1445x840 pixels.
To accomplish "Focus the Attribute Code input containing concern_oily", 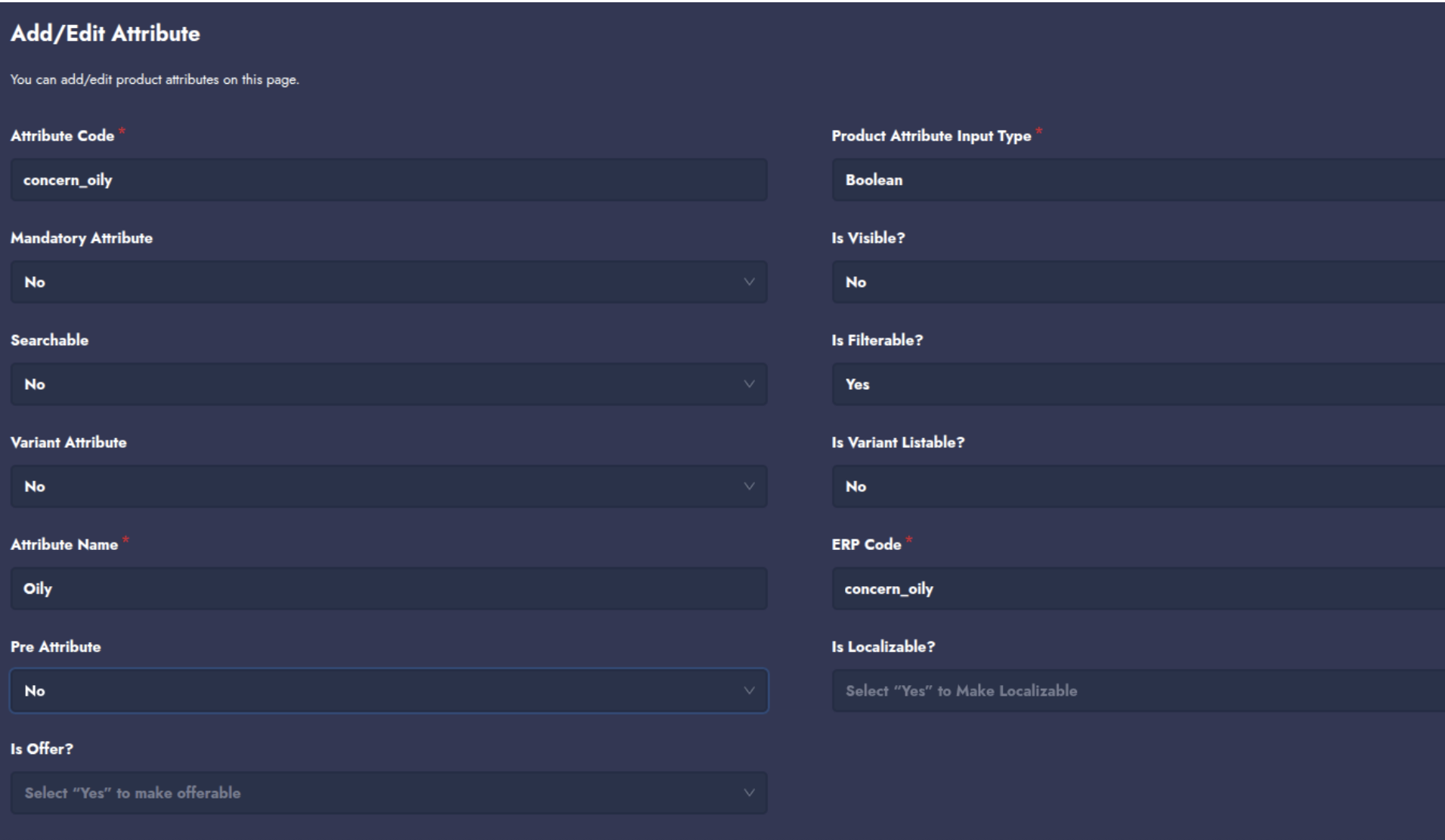I will pyautogui.click(x=388, y=180).
